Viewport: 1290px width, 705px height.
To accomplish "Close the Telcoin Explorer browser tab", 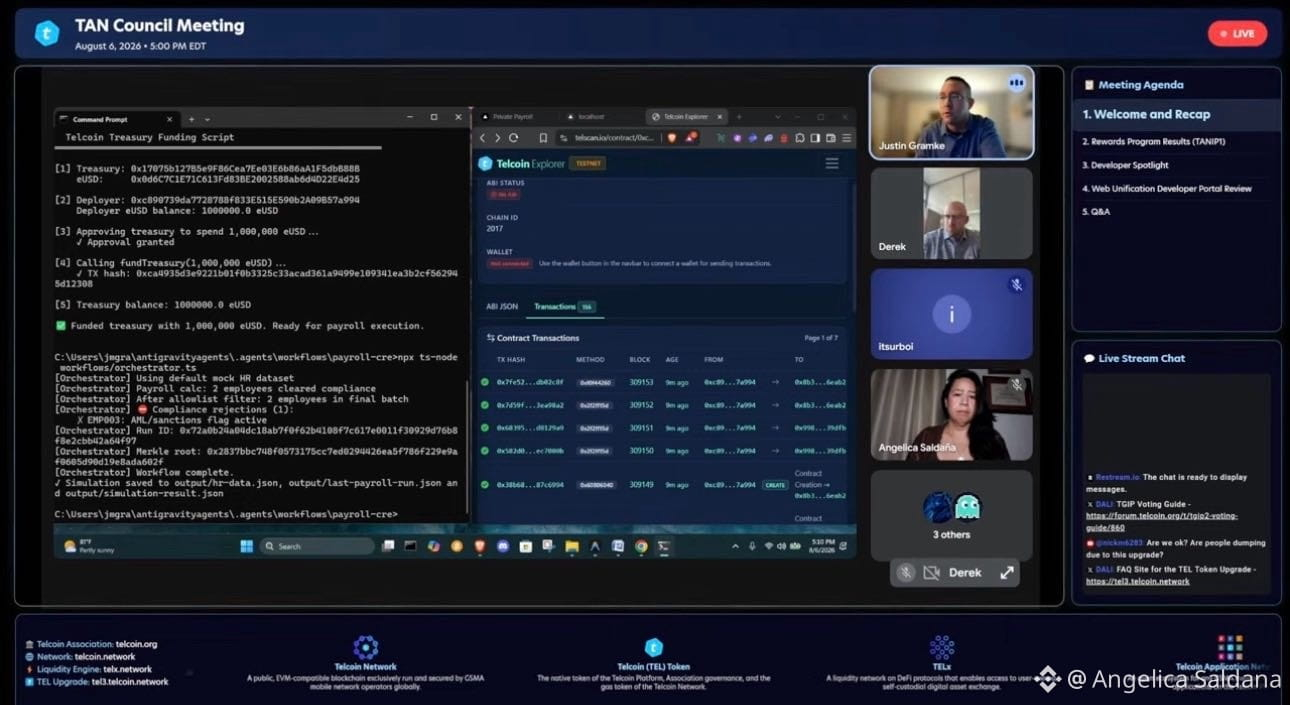I will 722,117.
